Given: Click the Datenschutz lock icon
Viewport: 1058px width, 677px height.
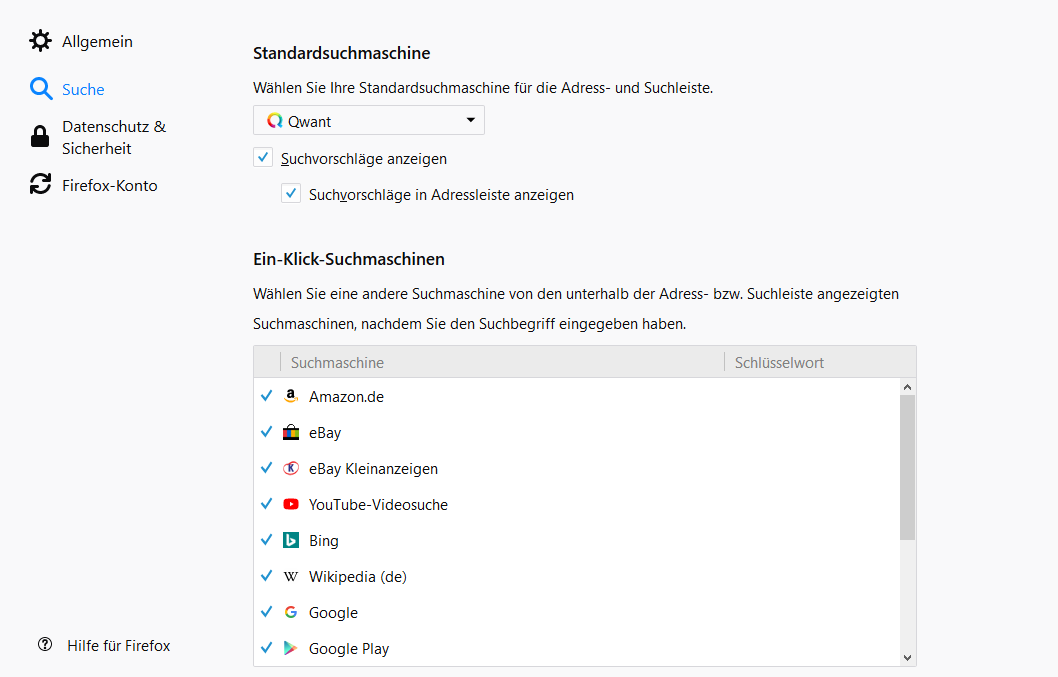Looking at the screenshot, I should point(40,137).
